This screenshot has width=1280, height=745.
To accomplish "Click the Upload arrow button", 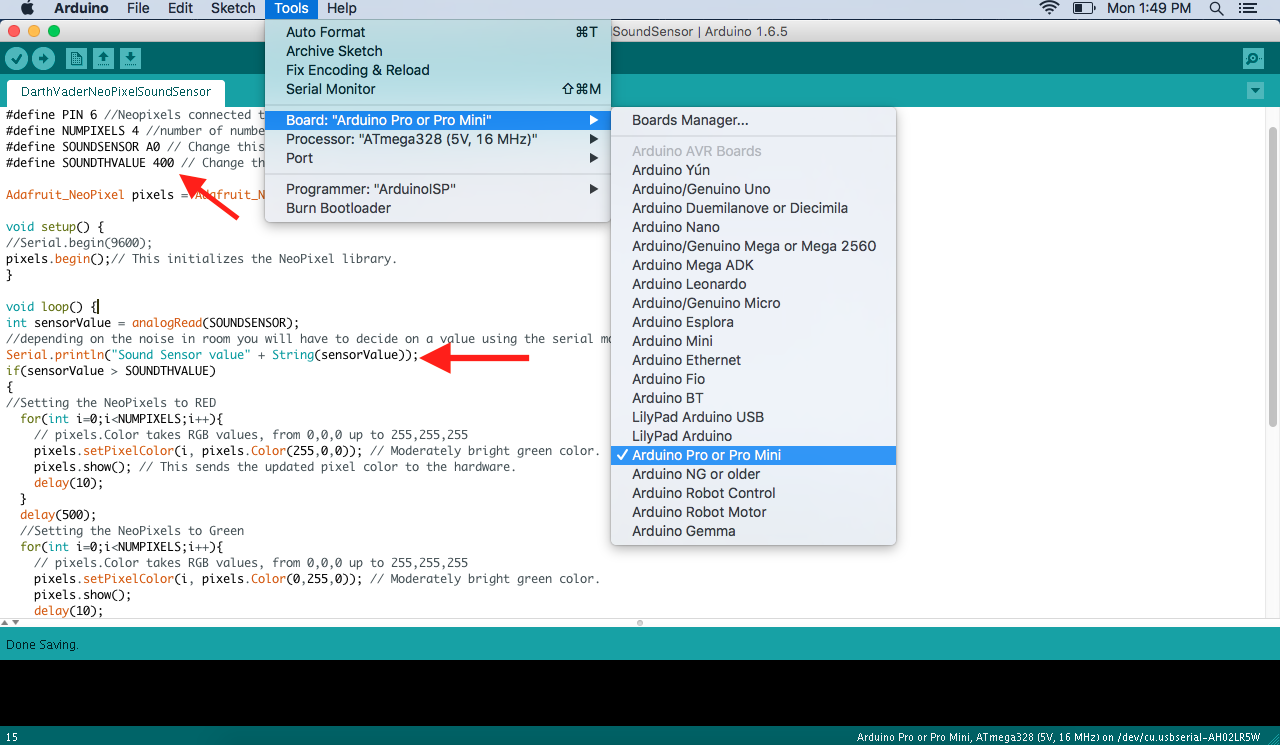I will click(43, 58).
